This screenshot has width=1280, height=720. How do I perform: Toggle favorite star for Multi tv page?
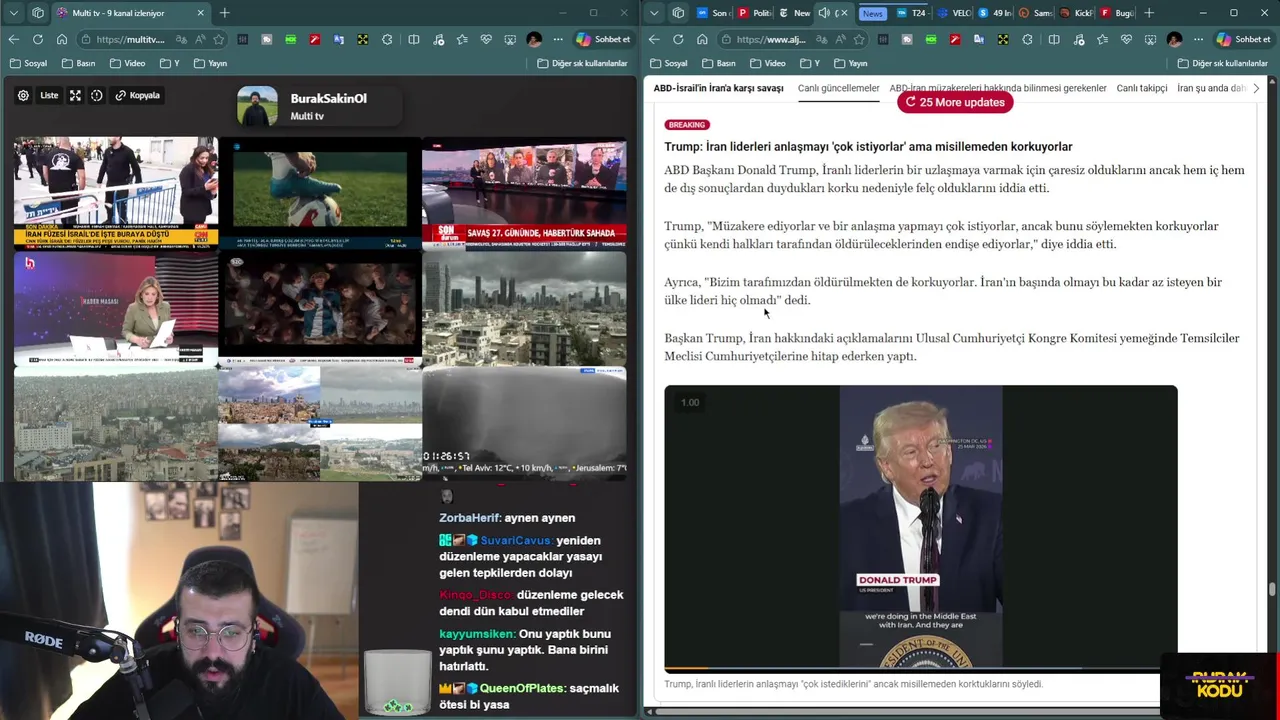coord(218,39)
